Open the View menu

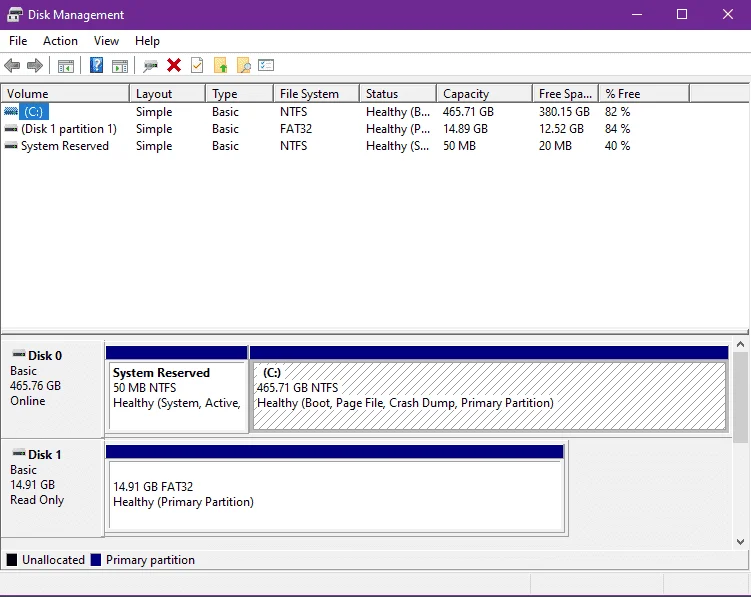coord(106,41)
